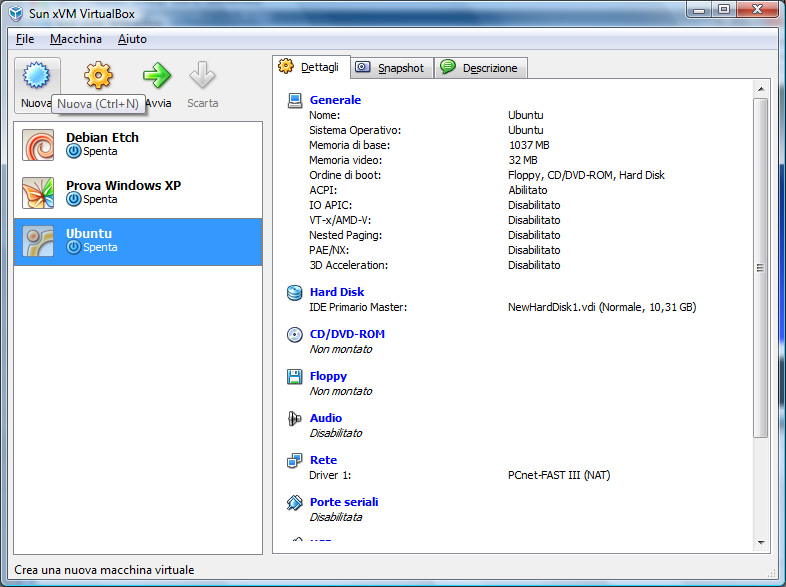Open the Floppy settings link
Viewport: 786px width, 587px height.
[x=328, y=376]
